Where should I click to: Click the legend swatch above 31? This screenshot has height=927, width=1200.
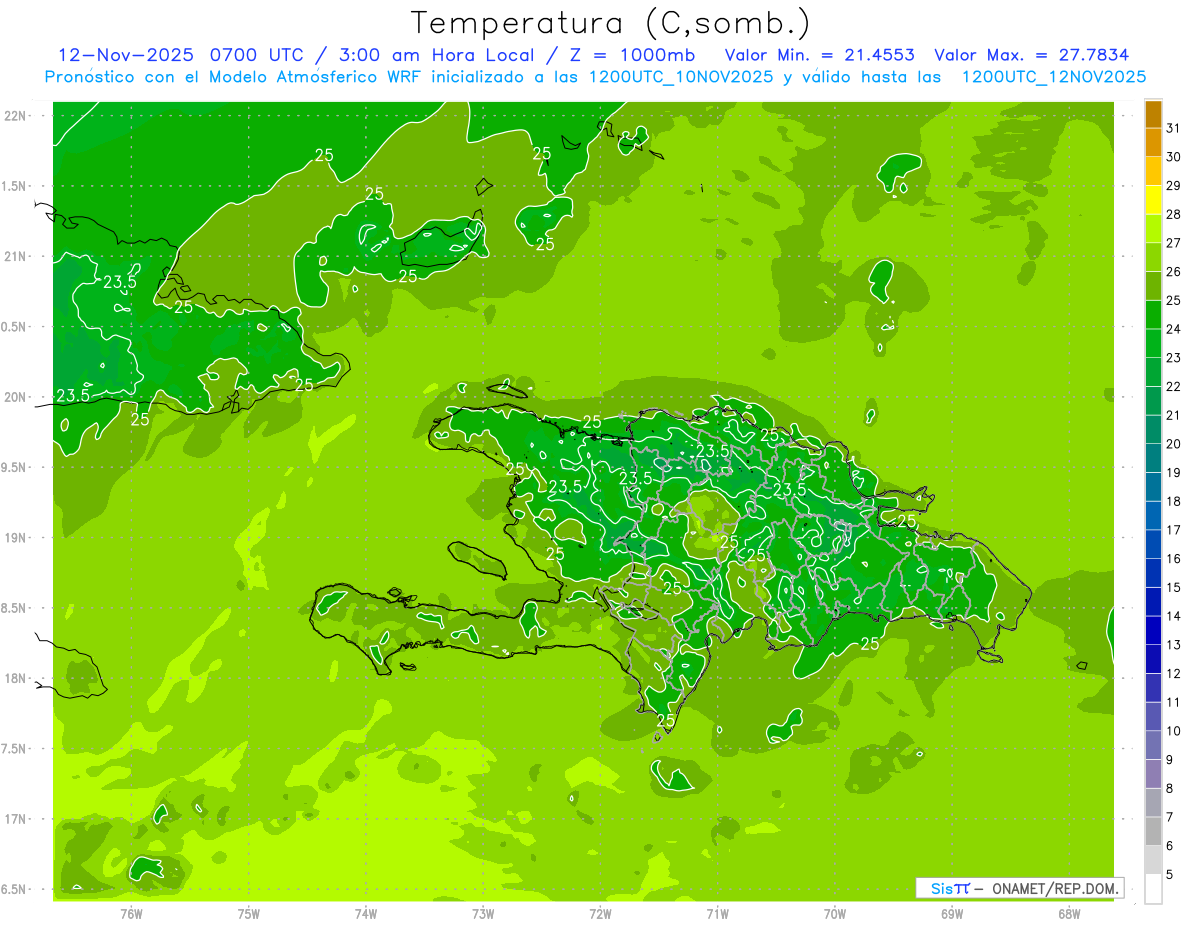(1153, 115)
